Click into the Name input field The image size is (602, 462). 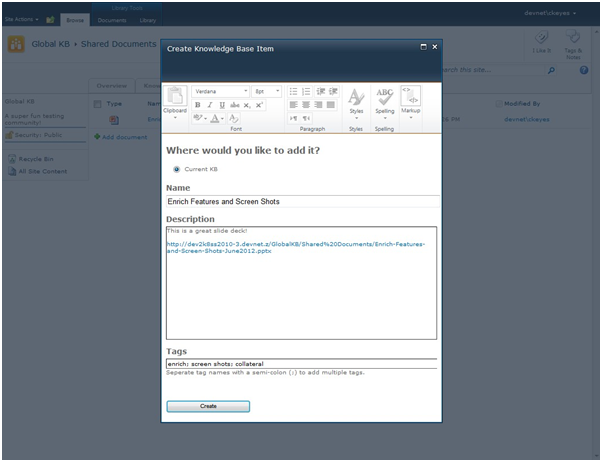pyautogui.click(x=301, y=201)
